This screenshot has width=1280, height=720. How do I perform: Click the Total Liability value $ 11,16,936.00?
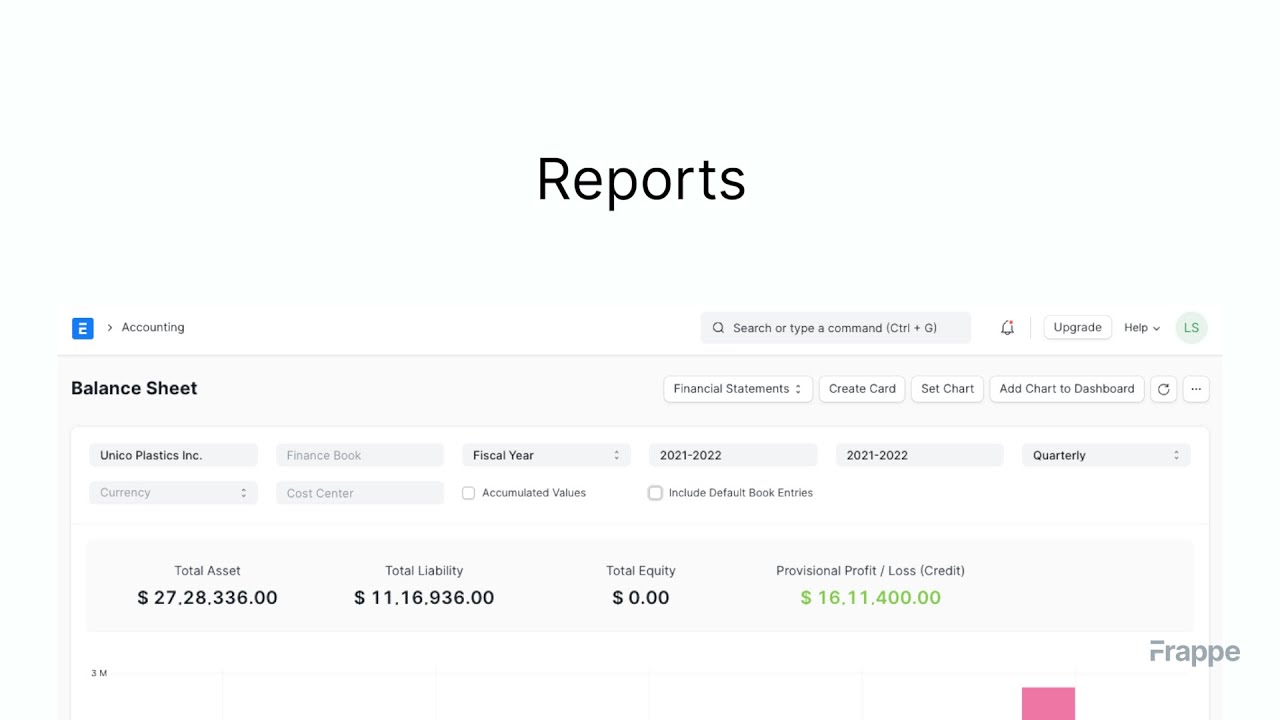point(424,598)
